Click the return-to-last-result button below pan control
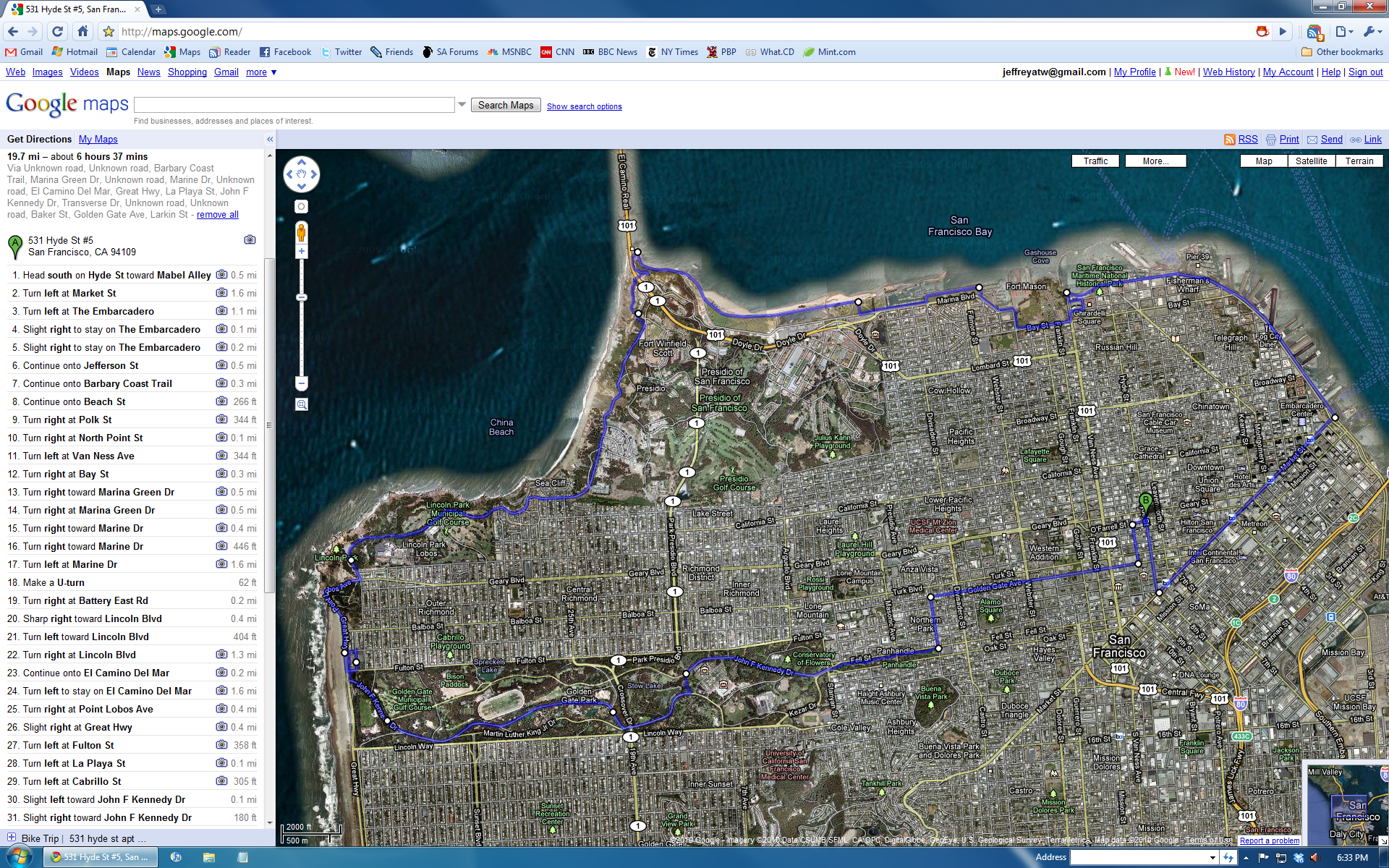Image resolution: width=1389 pixels, height=868 pixels. tap(302, 207)
